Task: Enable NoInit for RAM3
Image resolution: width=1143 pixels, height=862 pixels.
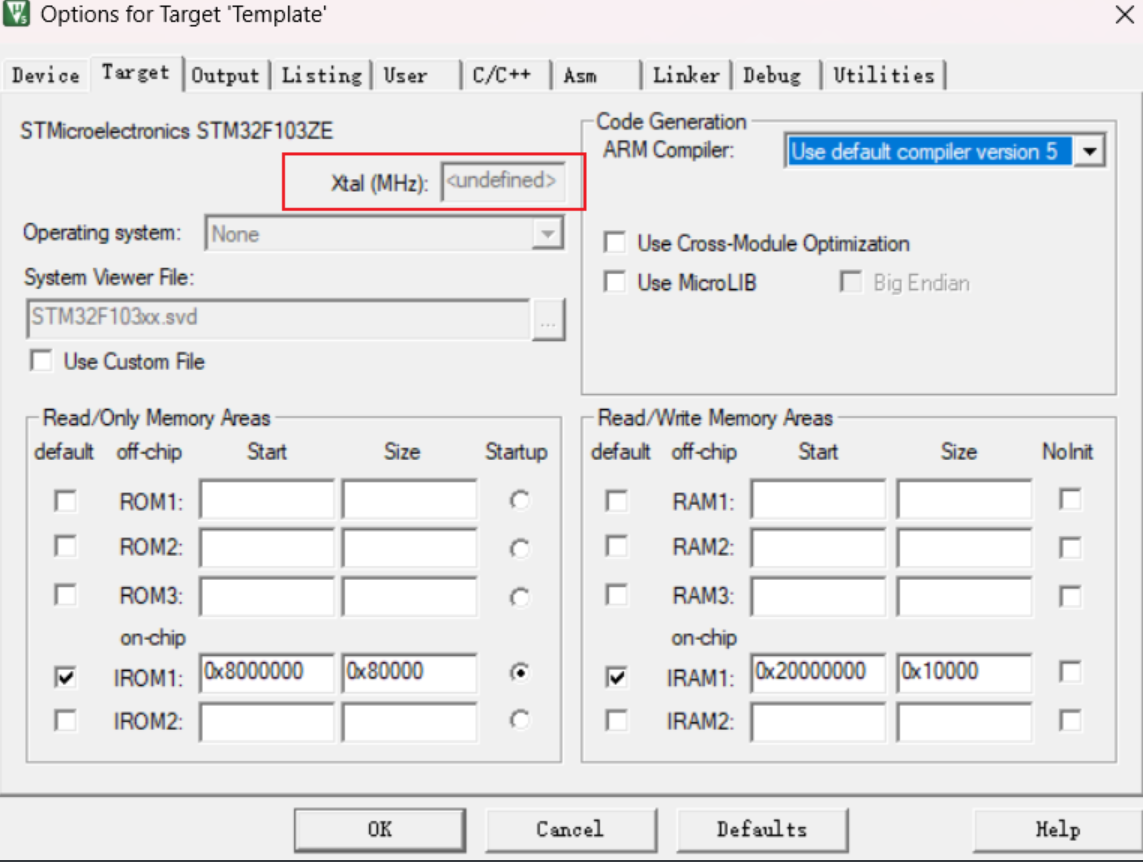Action: point(1070,597)
